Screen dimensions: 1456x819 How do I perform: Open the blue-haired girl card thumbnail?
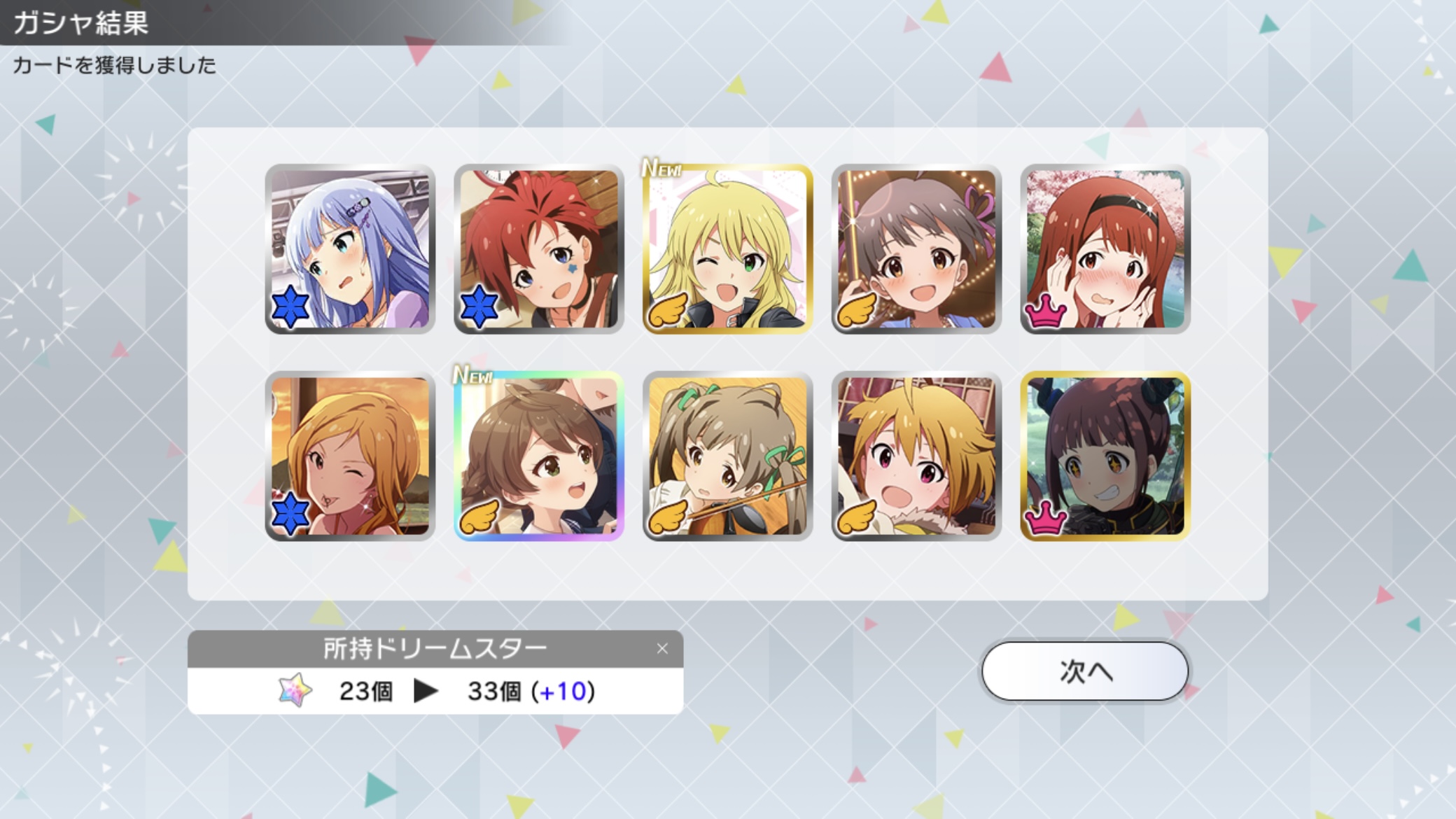click(x=350, y=248)
